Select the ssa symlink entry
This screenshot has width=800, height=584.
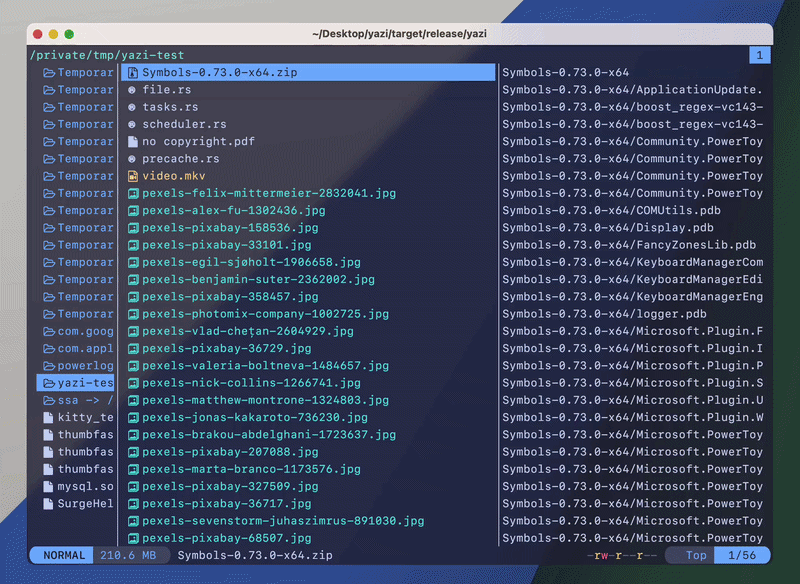[x=78, y=400]
